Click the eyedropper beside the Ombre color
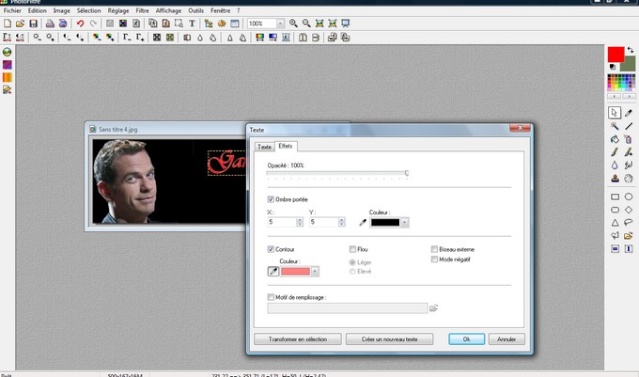Image resolution: width=639 pixels, height=377 pixels. point(363,223)
